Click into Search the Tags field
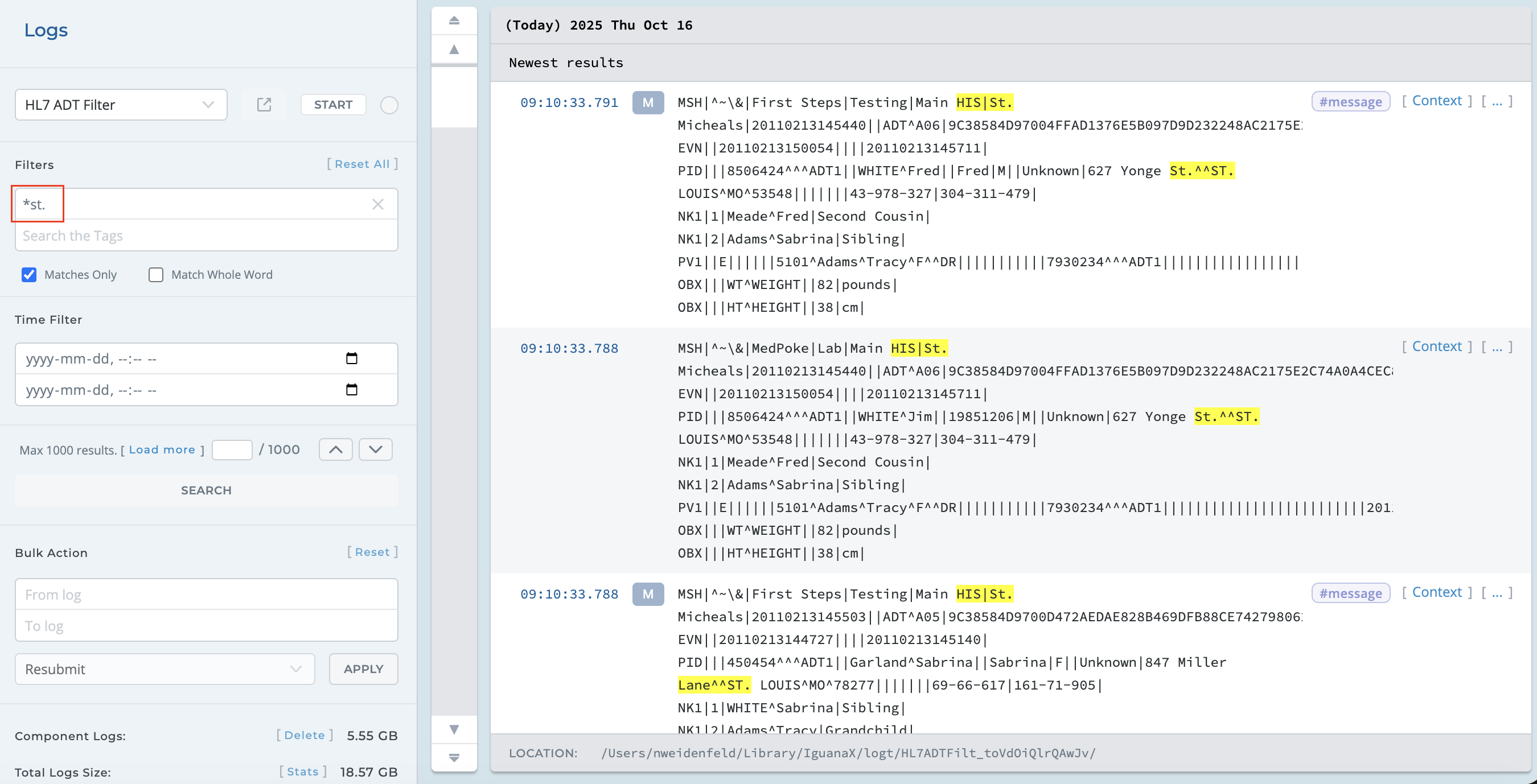 point(206,236)
